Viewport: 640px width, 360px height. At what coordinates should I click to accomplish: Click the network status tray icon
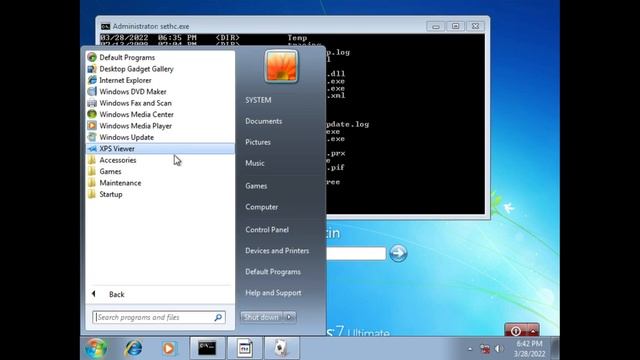(484, 349)
